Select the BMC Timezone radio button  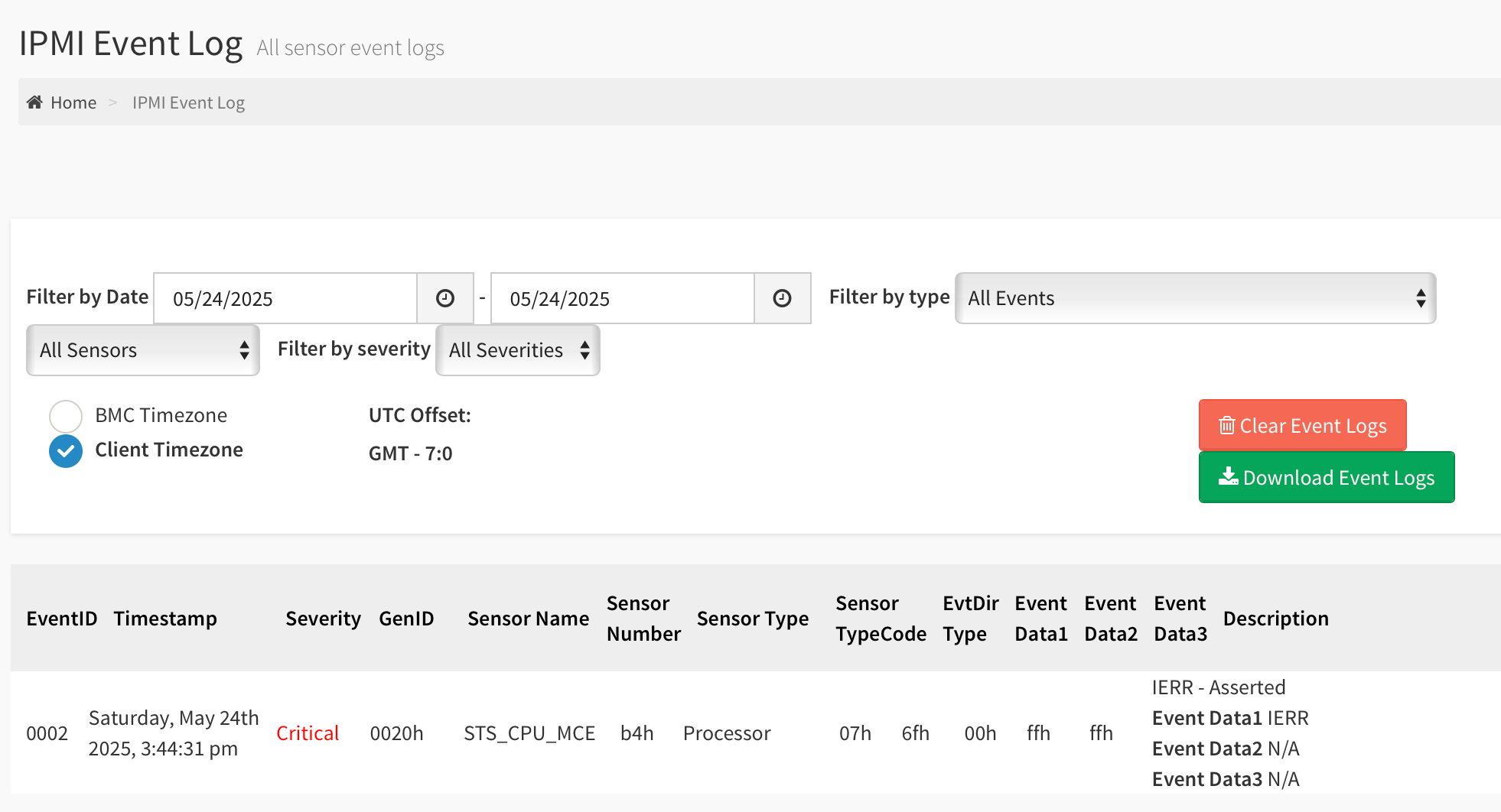click(x=66, y=416)
